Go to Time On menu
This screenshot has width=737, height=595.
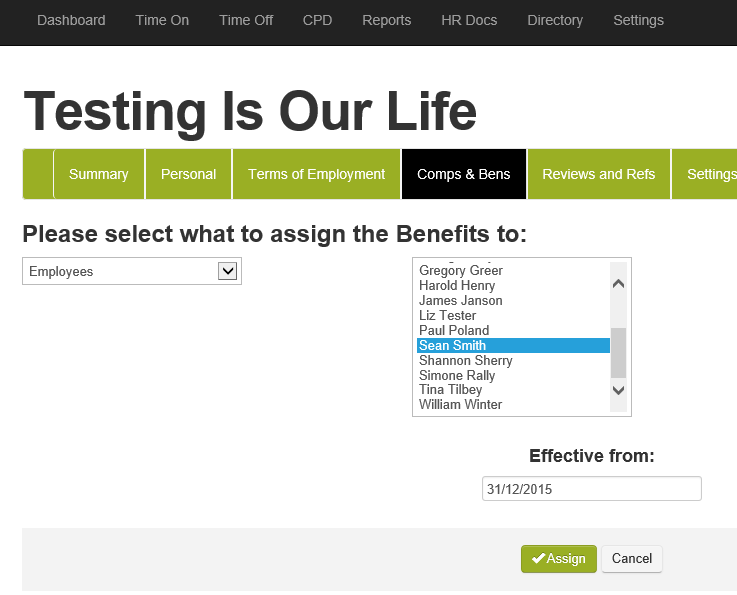162,20
